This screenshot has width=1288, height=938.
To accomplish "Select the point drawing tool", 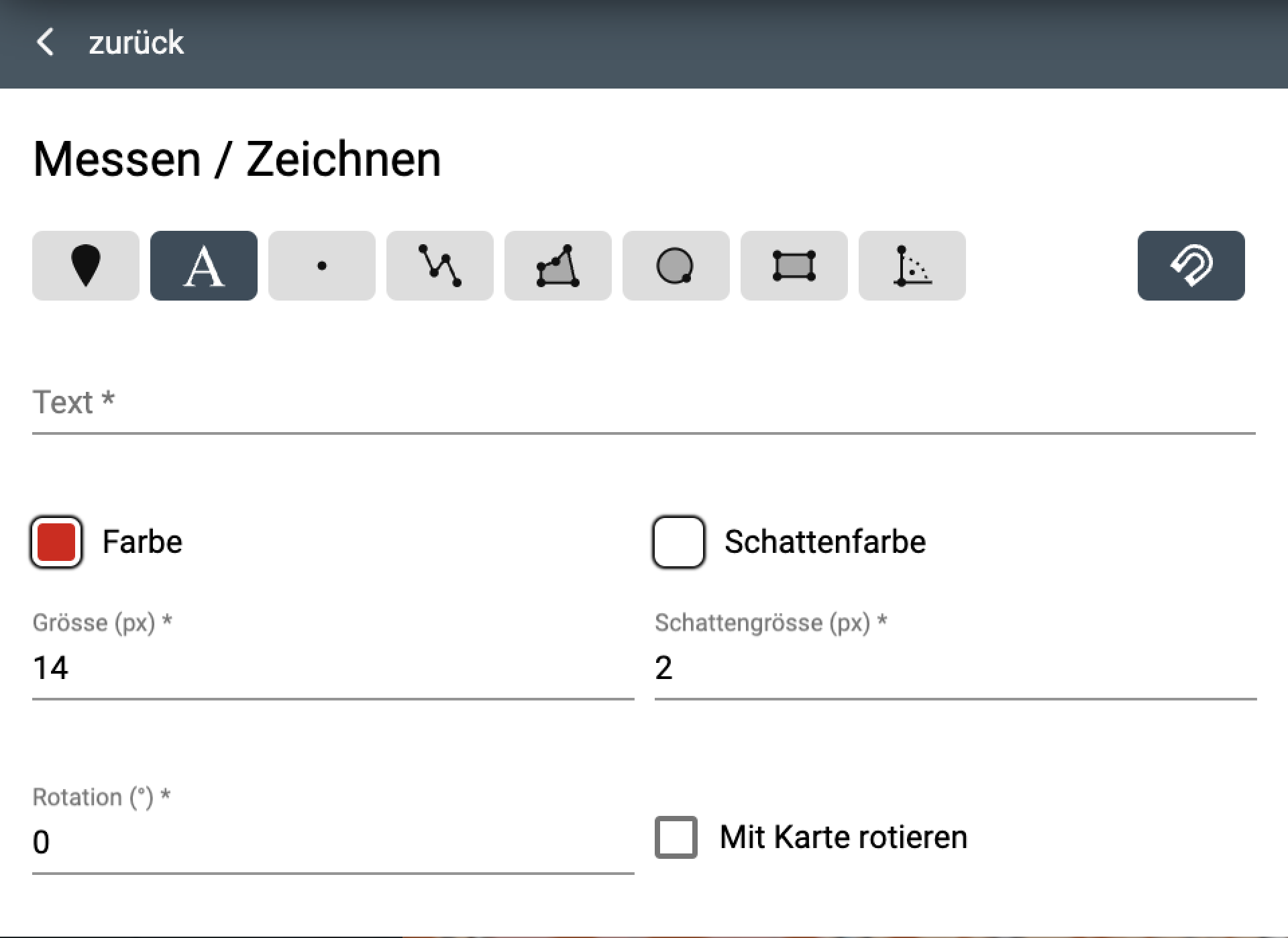I will (x=322, y=266).
